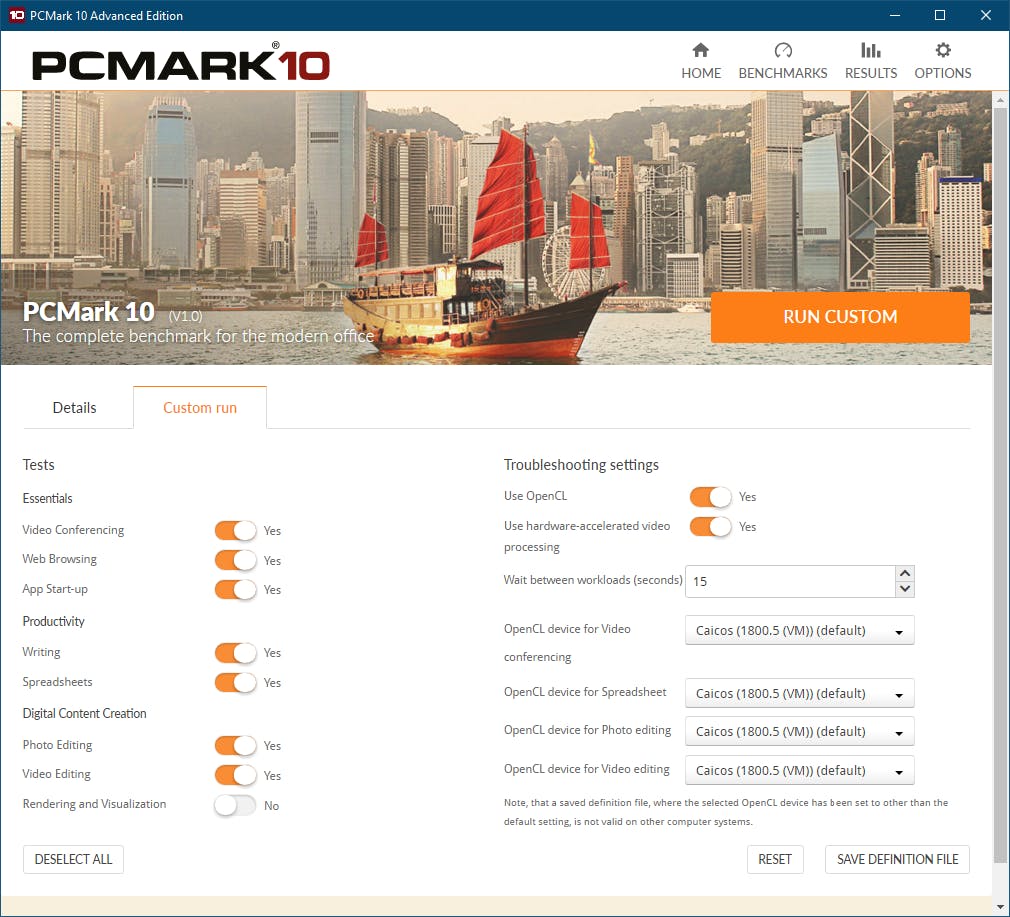The height and width of the screenshot is (917, 1010).
Task: Toggle Use OpenCL off
Action: point(711,496)
